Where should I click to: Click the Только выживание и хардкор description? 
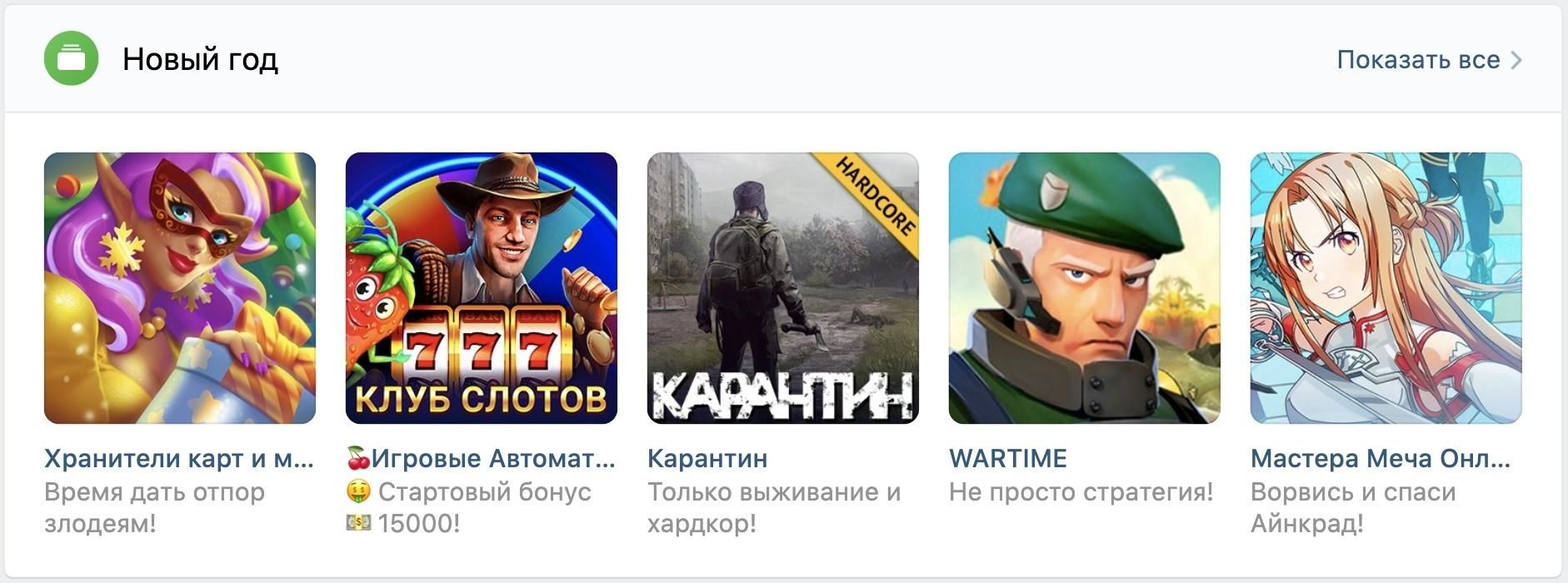pyautogui.click(x=774, y=507)
